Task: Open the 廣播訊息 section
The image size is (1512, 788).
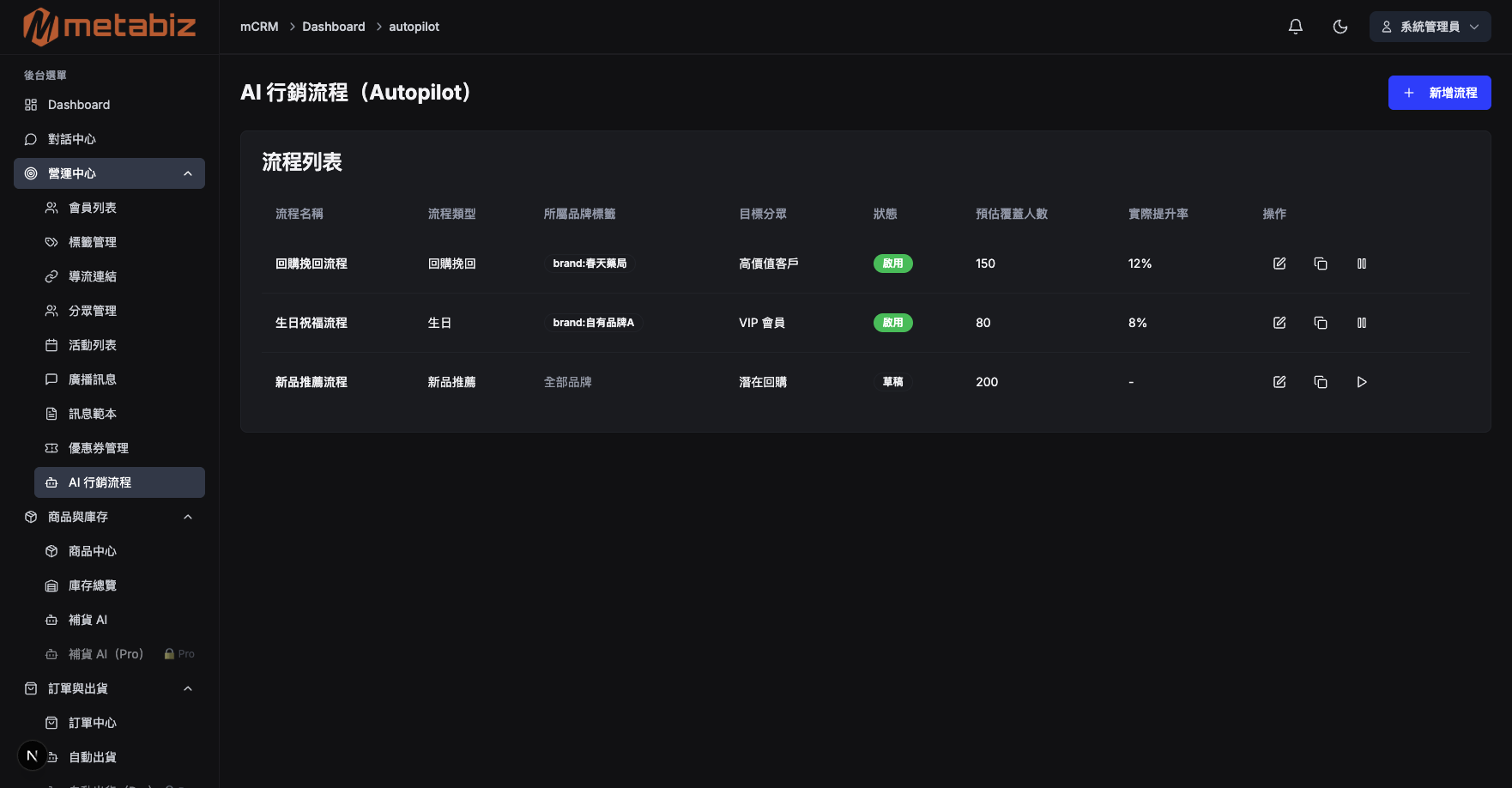Action: pyautogui.click(x=93, y=379)
